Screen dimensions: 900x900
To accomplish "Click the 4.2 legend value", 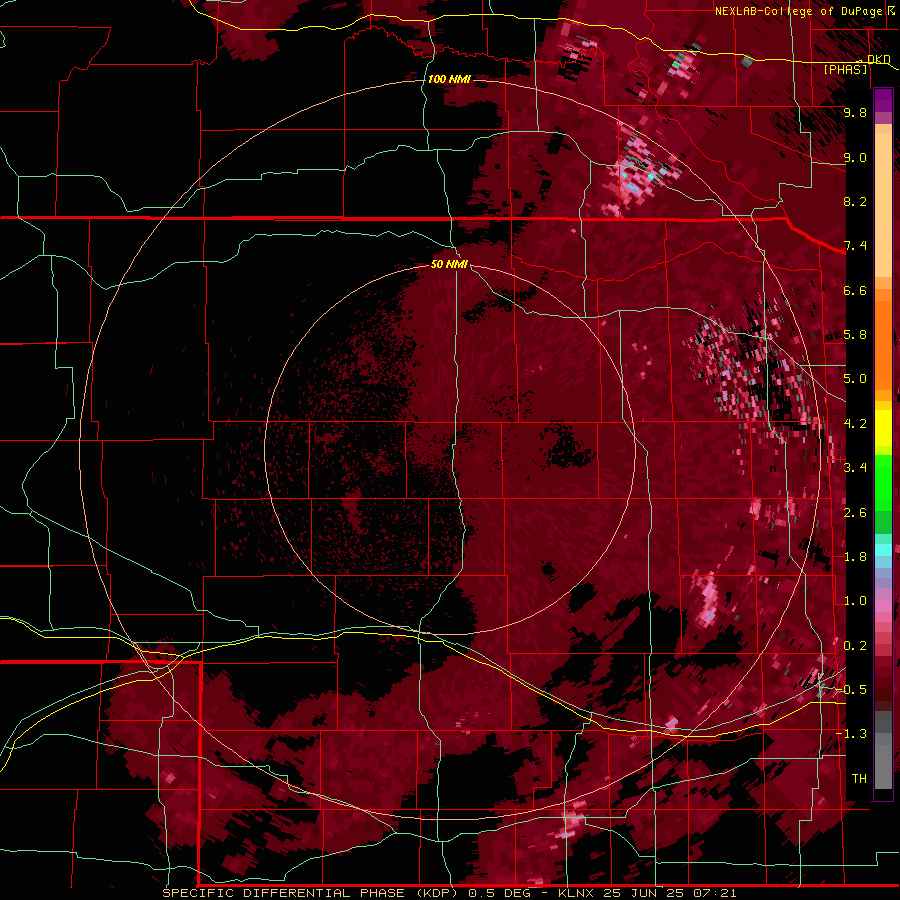I will pyautogui.click(x=855, y=424).
